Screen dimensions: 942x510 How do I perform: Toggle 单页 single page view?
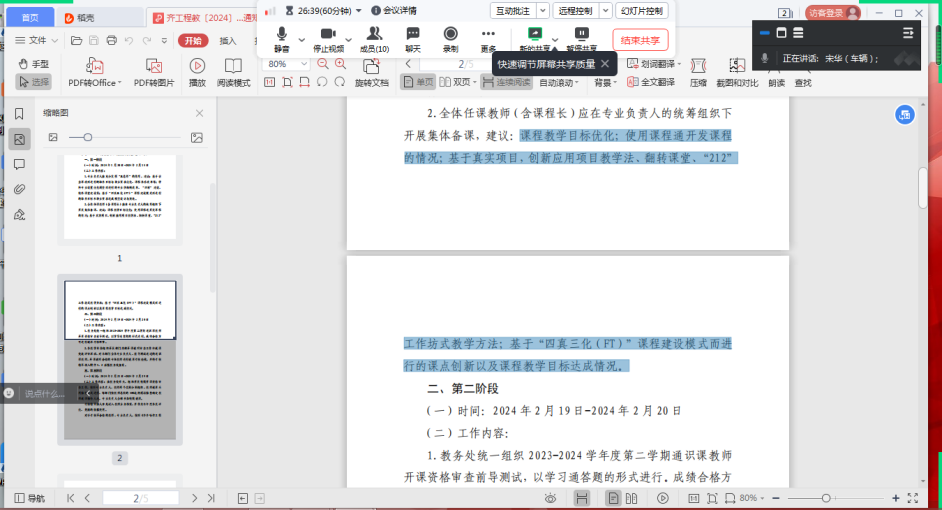419,82
